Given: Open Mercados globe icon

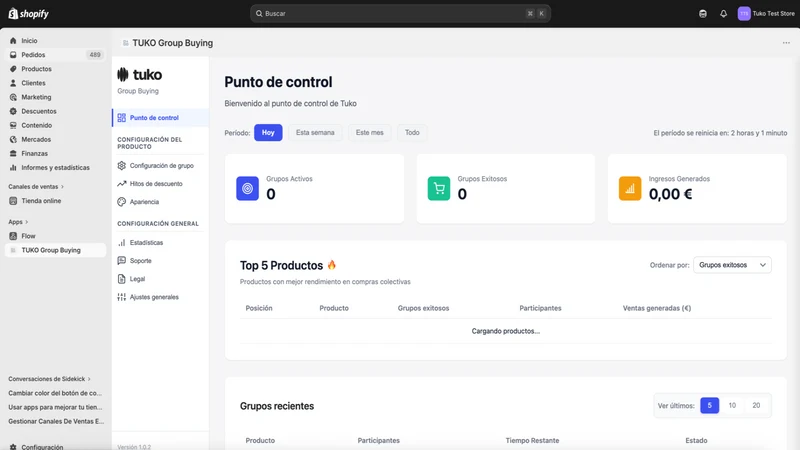Looking at the screenshot, I should 13,139.
